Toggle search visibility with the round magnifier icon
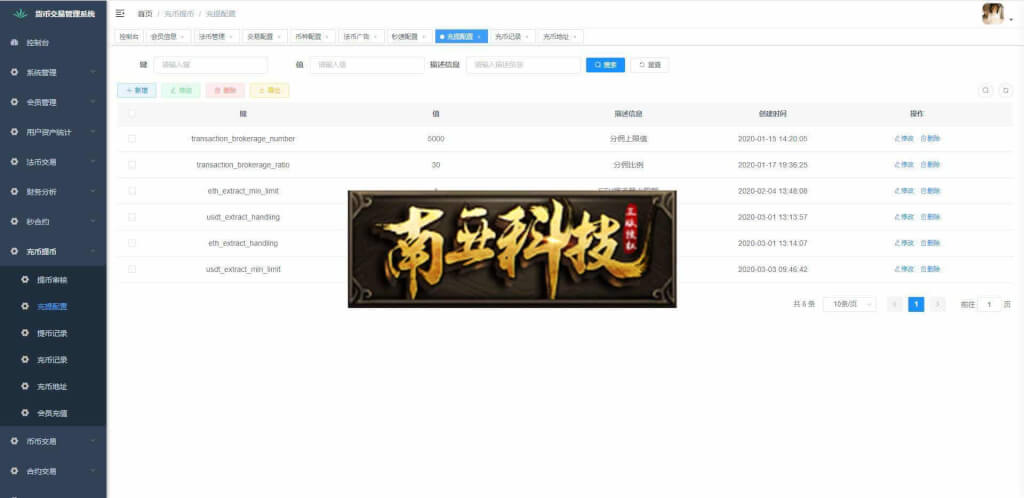Screen dimensions: 1024x498 point(985,91)
